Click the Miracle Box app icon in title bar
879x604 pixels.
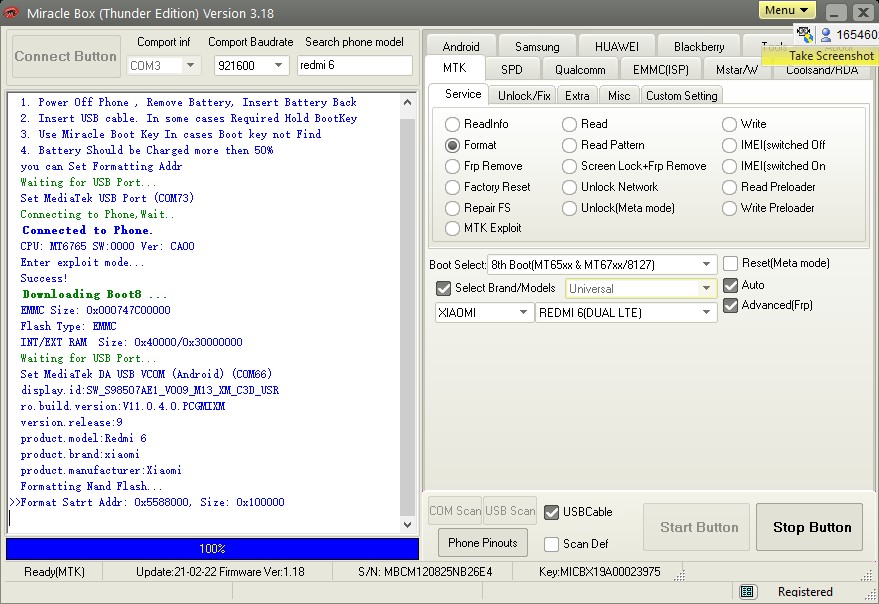[x=11, y=13]
